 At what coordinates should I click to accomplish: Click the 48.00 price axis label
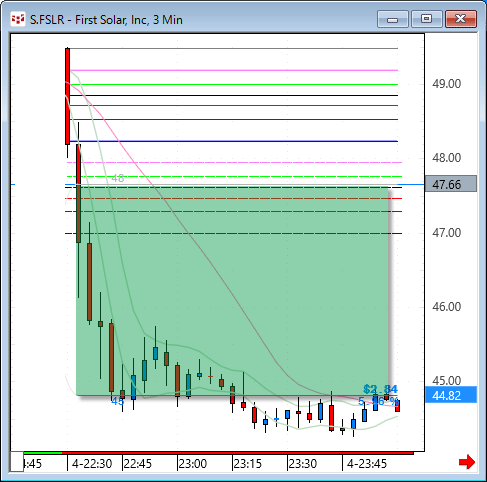pos(447,158)
